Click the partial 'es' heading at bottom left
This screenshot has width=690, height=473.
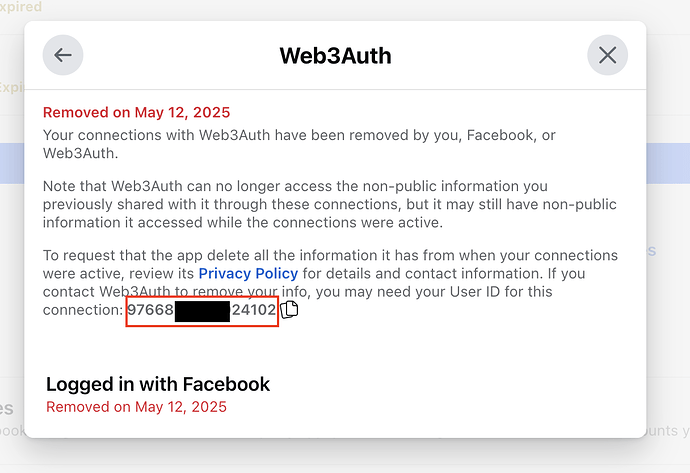[x=7, y=408]
